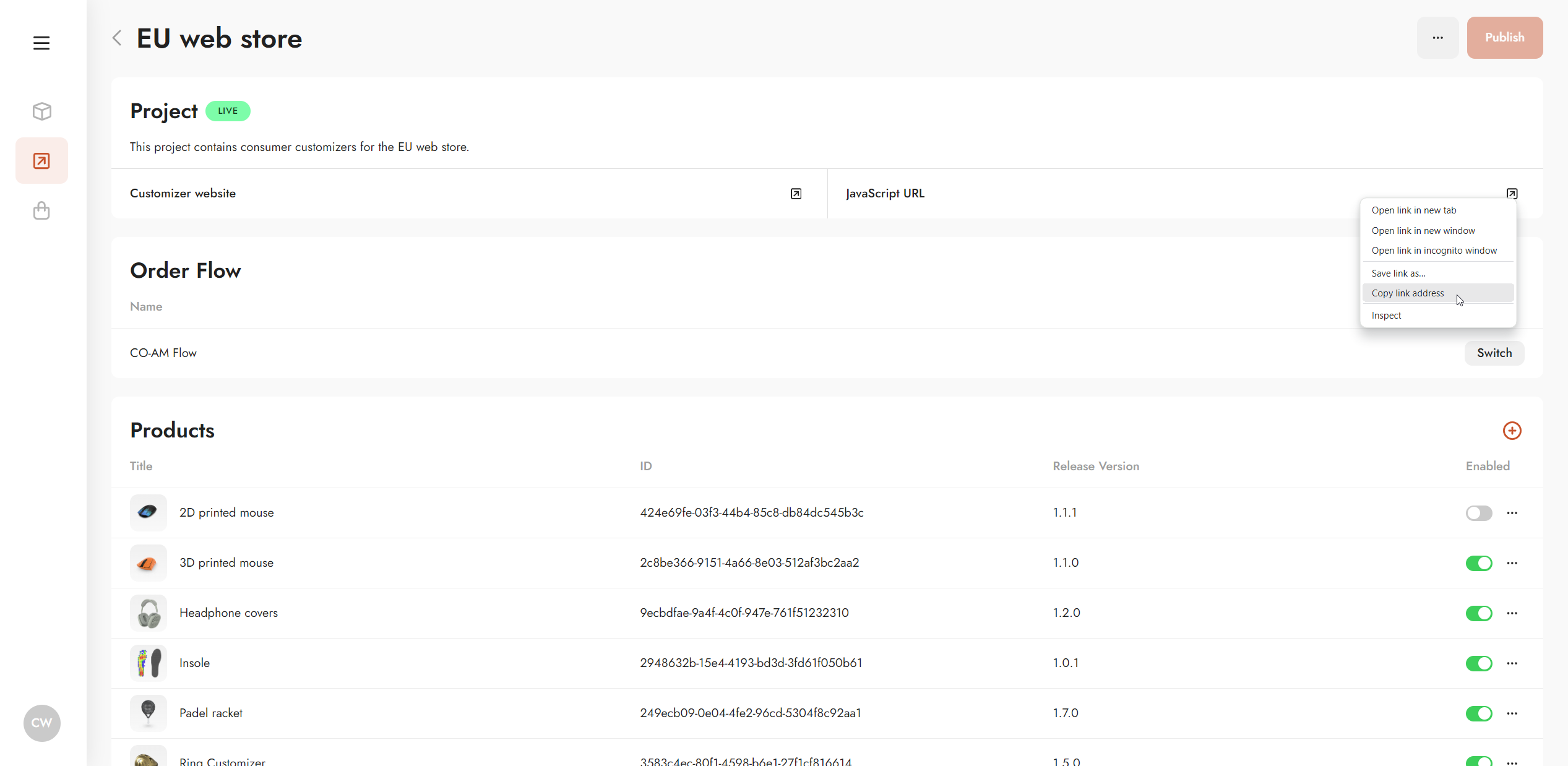
Task: Add a product with plus icon
Action: pos(1512,431)
